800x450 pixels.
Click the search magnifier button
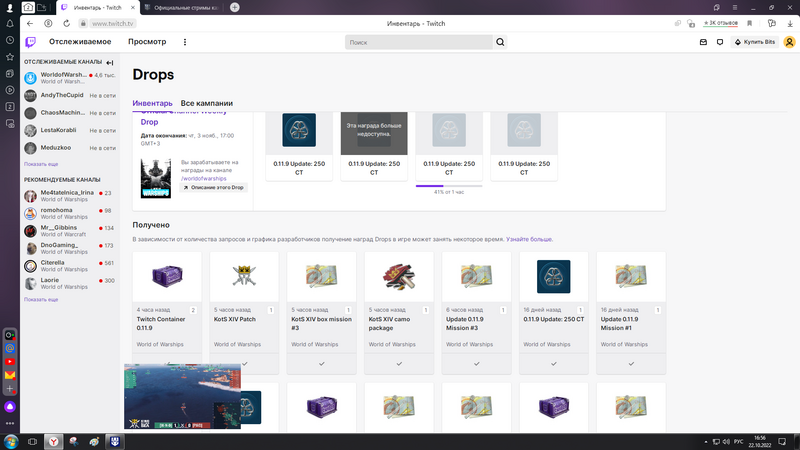[x=500, y=42]
